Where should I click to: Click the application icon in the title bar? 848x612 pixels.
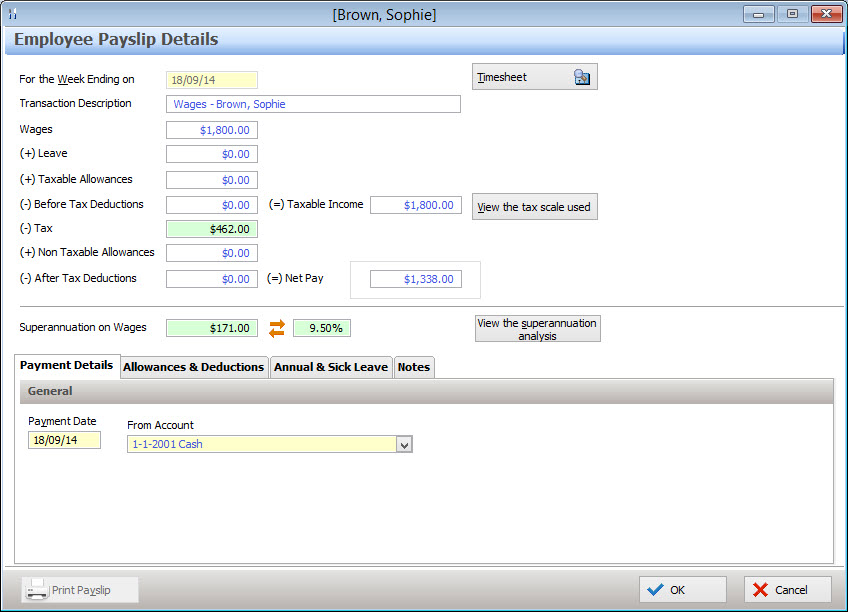(x=13, y=14)
